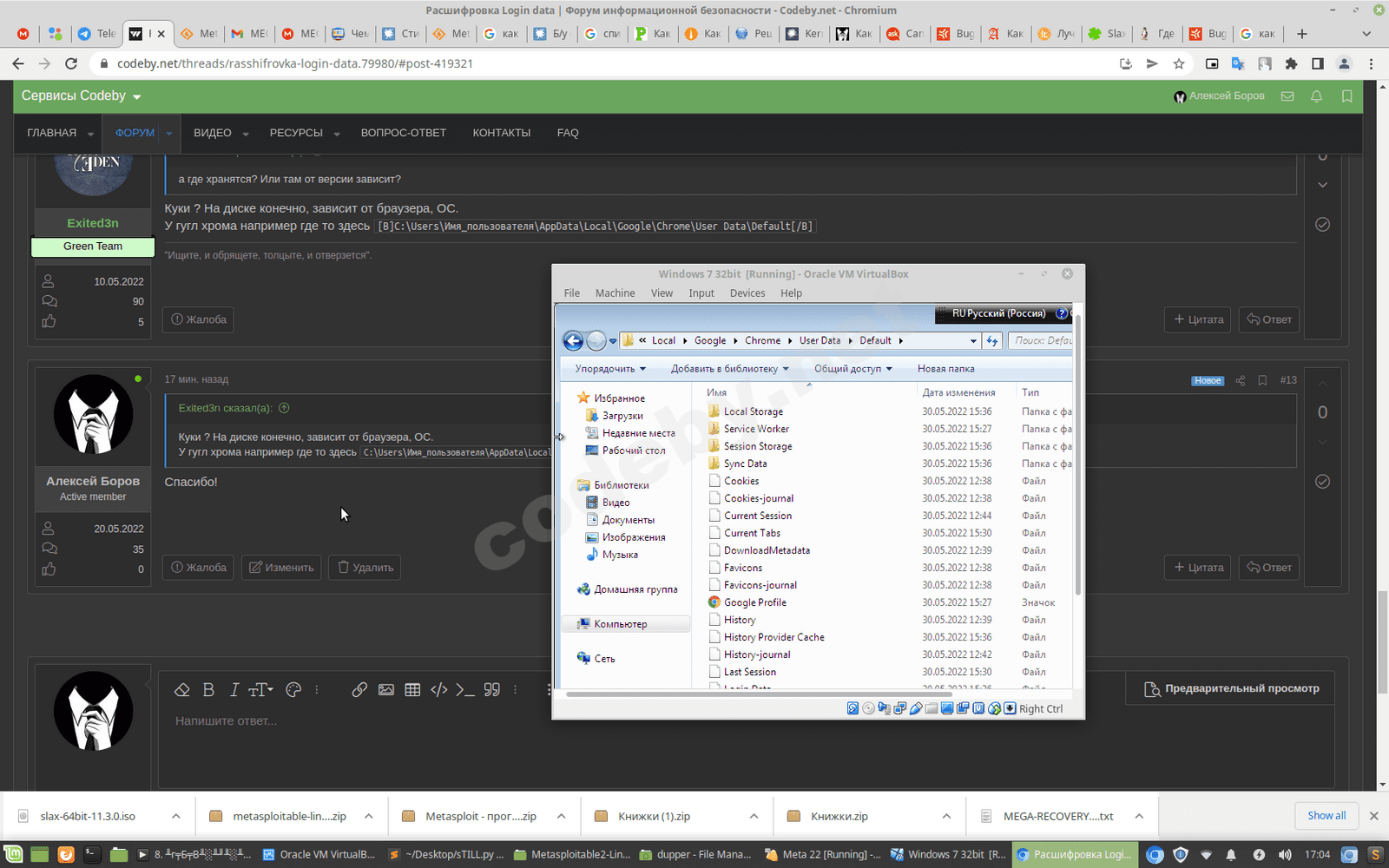Toggle bold formatting in the reply editor

(x=208, y=689)
